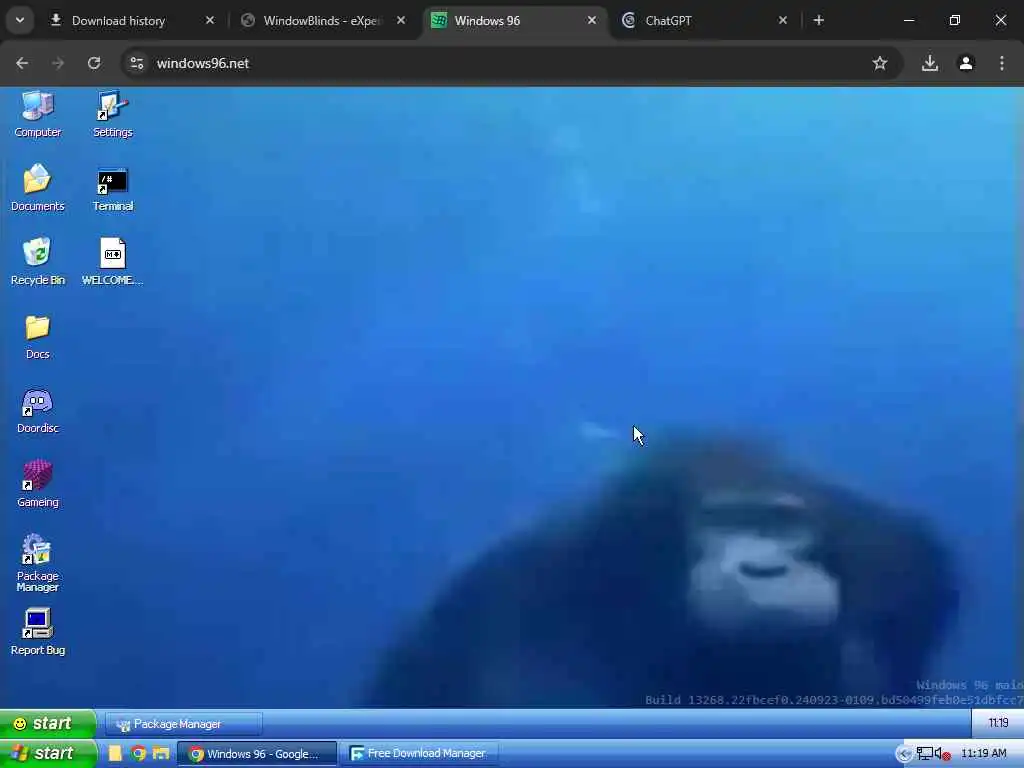Viewport: 1024px width, 768px height.
Task: Click the muted volume tray icon
Action: (x=942, y=754)
